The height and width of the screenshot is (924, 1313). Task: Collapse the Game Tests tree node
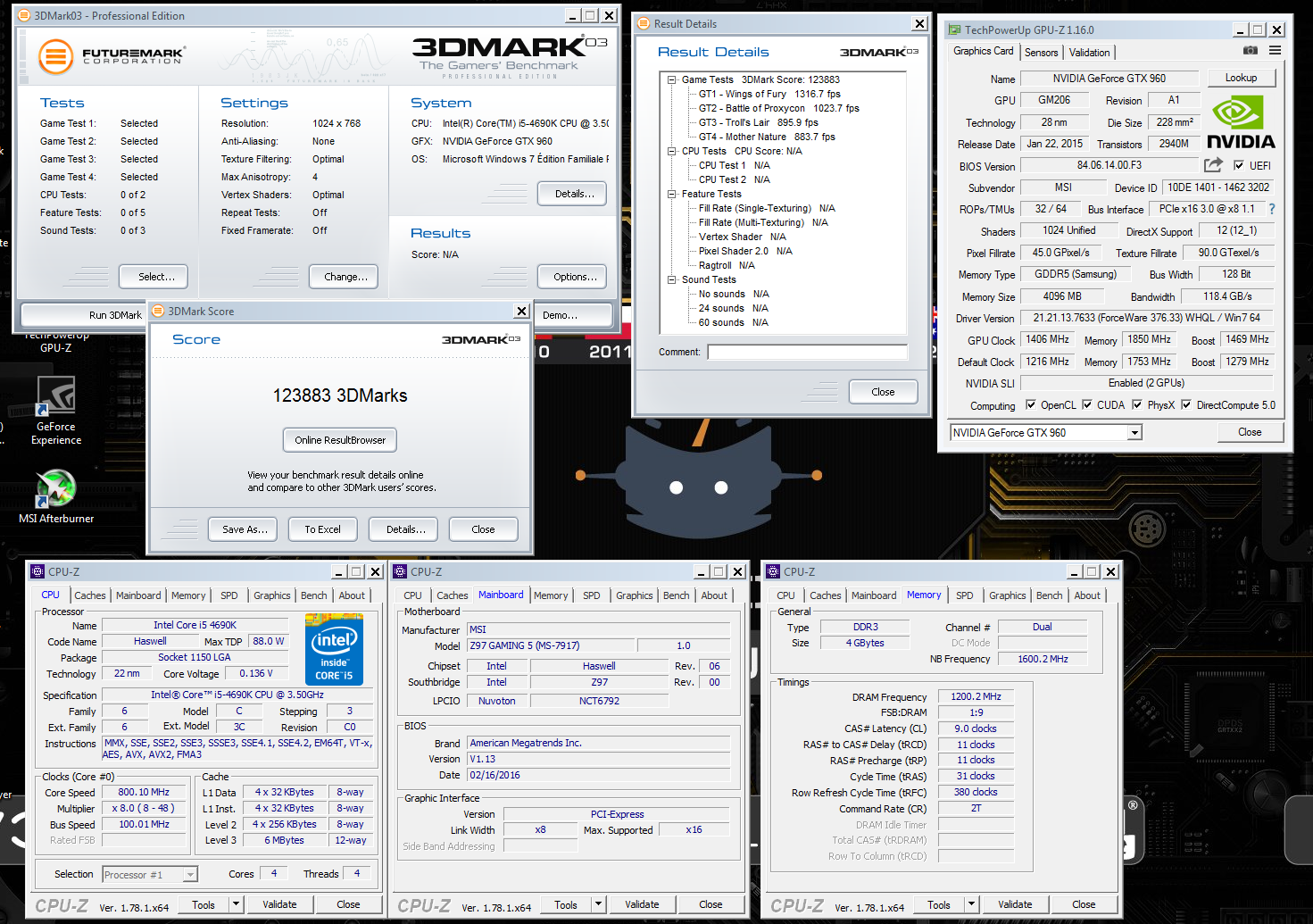point(671,79)
